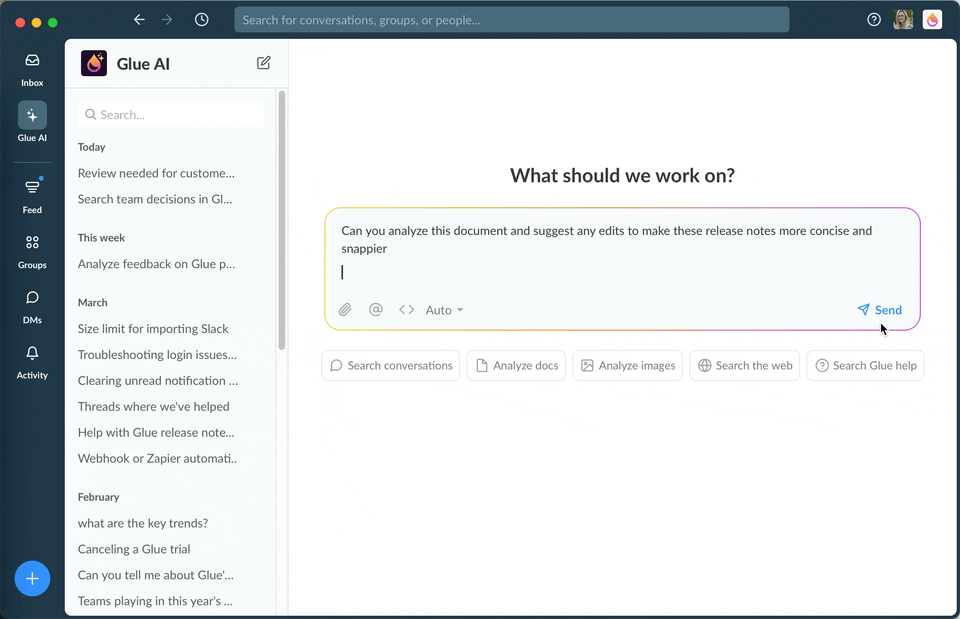Click the chat list vertical scrollbar
The image size is (960, 619).
[x=282, y=220]
